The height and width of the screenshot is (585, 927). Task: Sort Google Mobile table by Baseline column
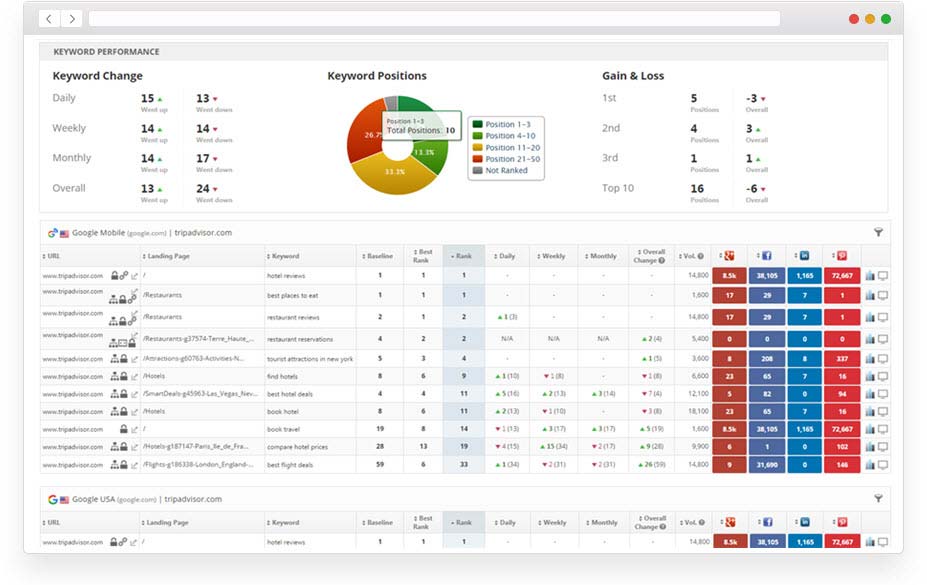click(379, 256)
